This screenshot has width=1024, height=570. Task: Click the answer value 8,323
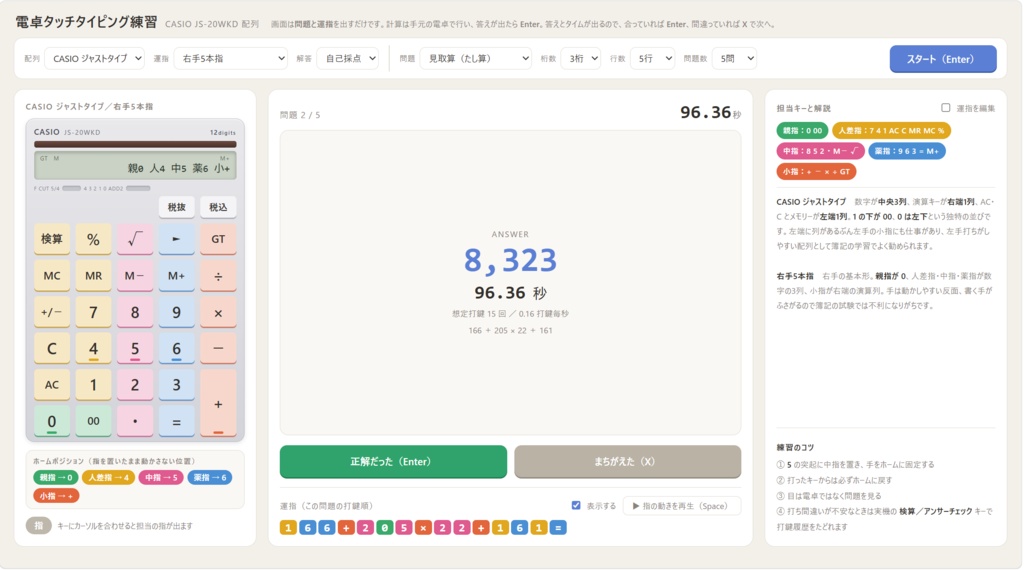(x=510, y=260)
